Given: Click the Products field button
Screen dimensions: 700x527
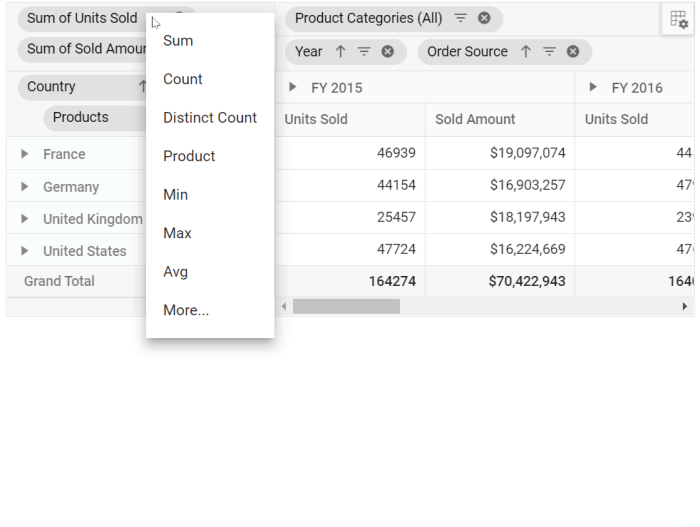Looking at the screenshot, I should coord(81,118).
